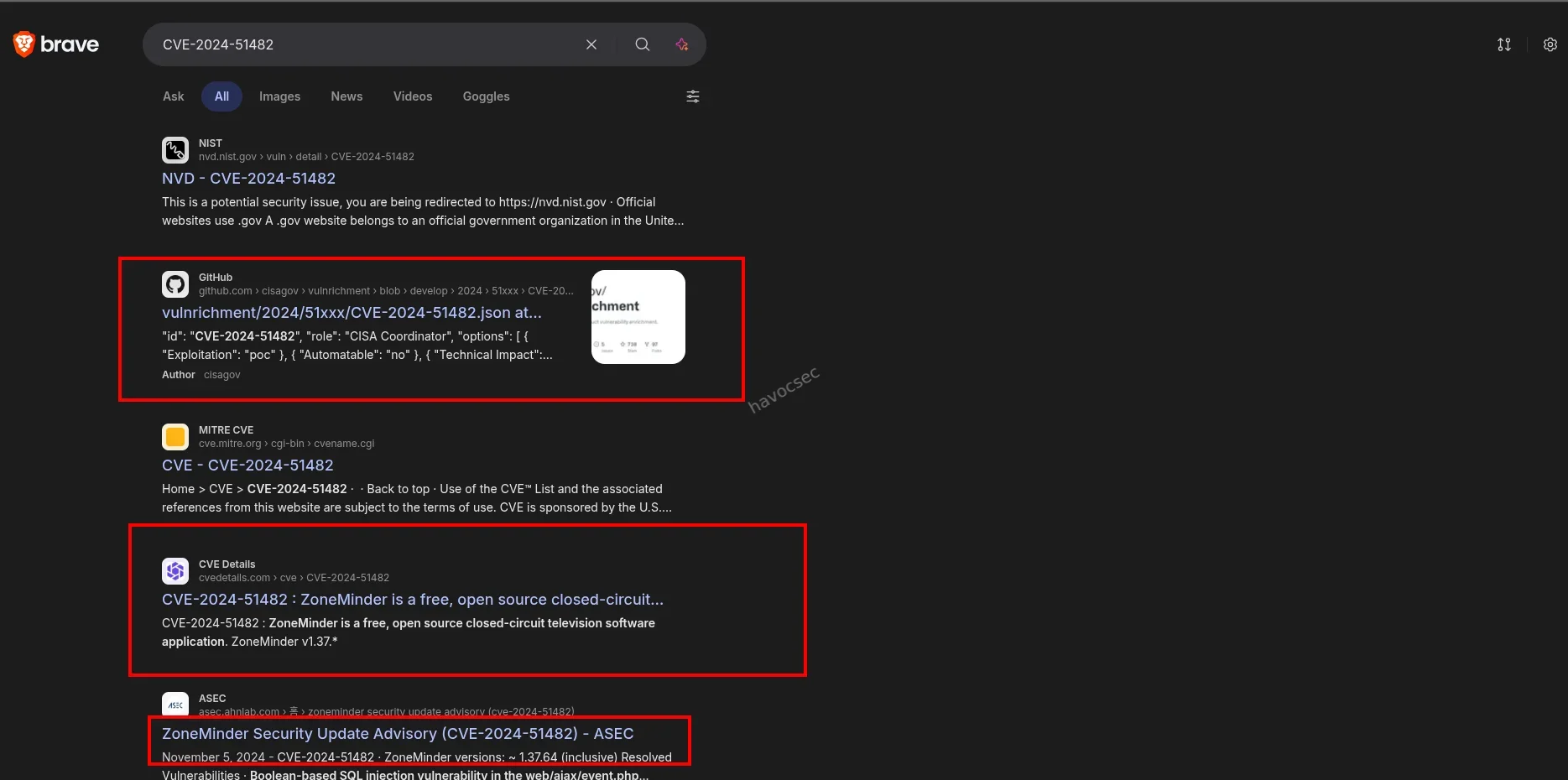
Task: Click the CVE Details favicon
Action: pyautogui.click(x=175, y=571)
